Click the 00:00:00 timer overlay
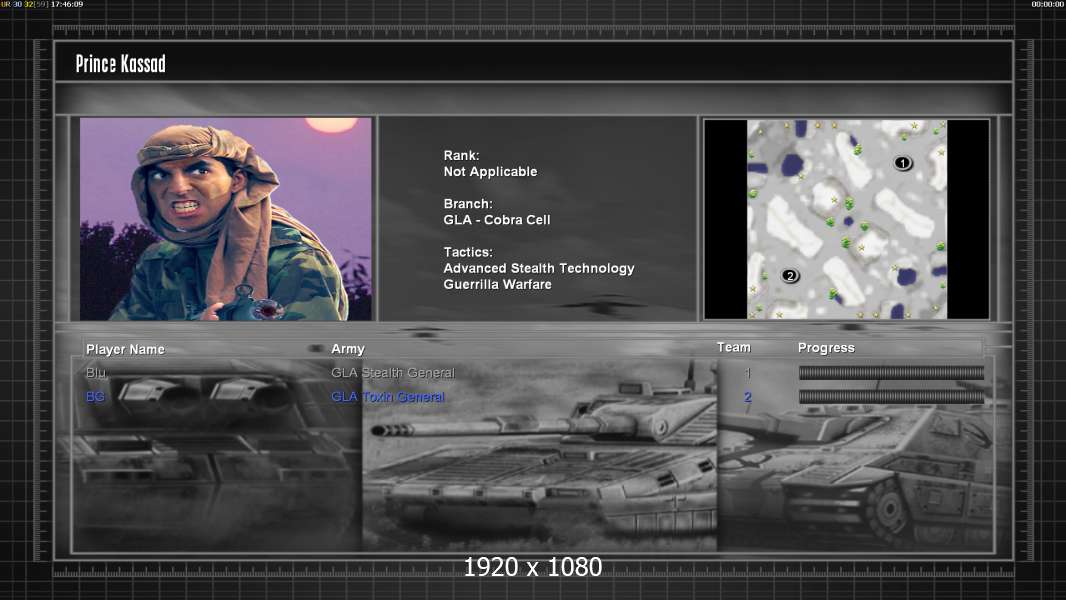The image size is (1066, 600). click(x=1048, y=4)
